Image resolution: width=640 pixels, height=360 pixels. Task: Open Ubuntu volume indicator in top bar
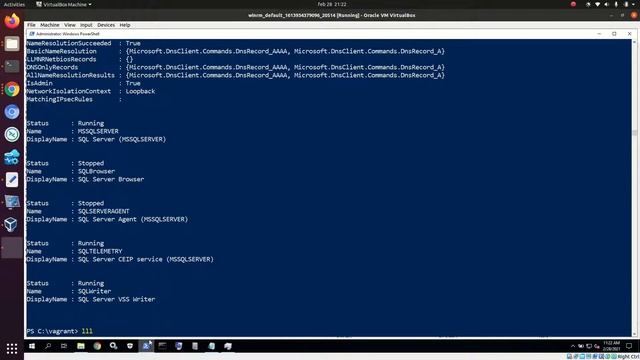[607, 4]
